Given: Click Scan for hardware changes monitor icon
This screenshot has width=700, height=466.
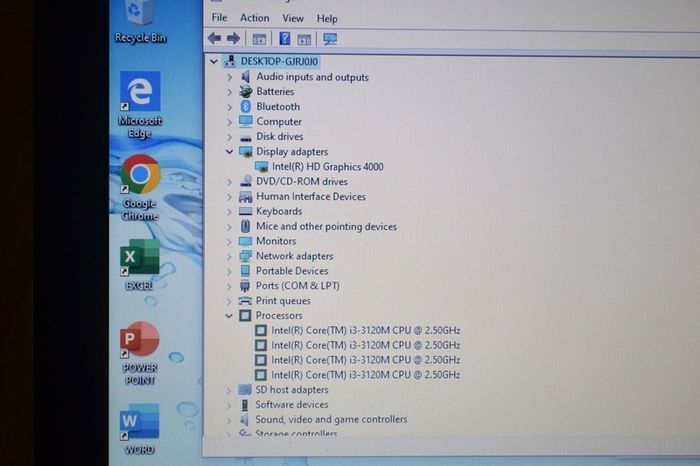Looking at the screenshot, I should click(330, 39).
